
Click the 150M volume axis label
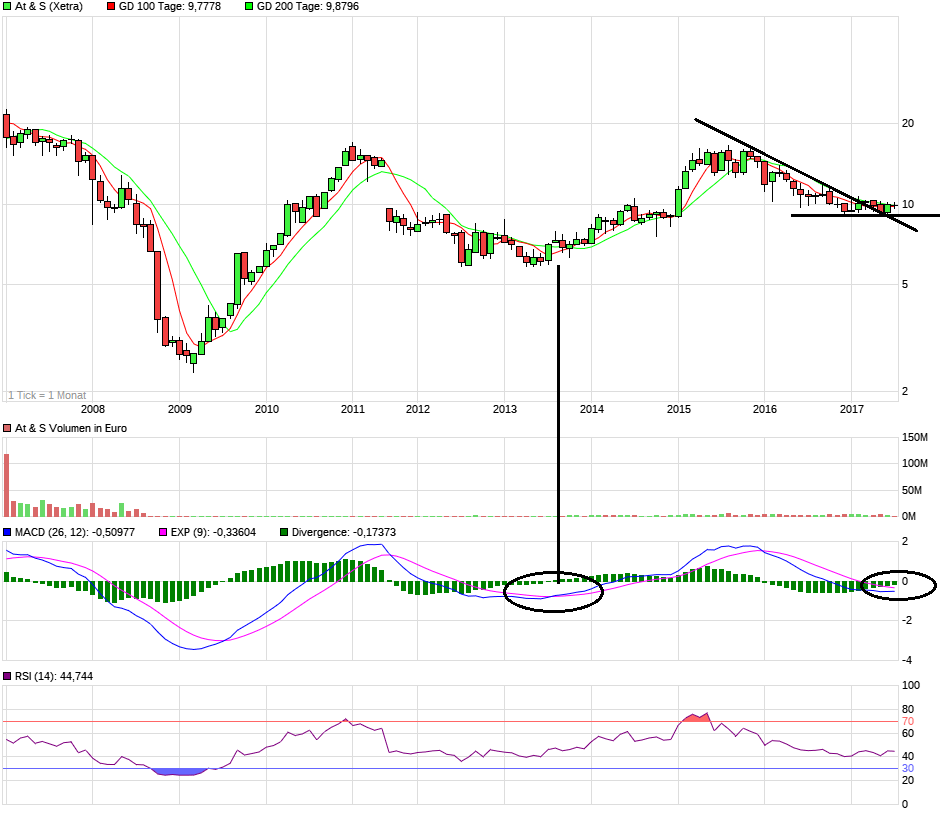click(x=915, y=438)
